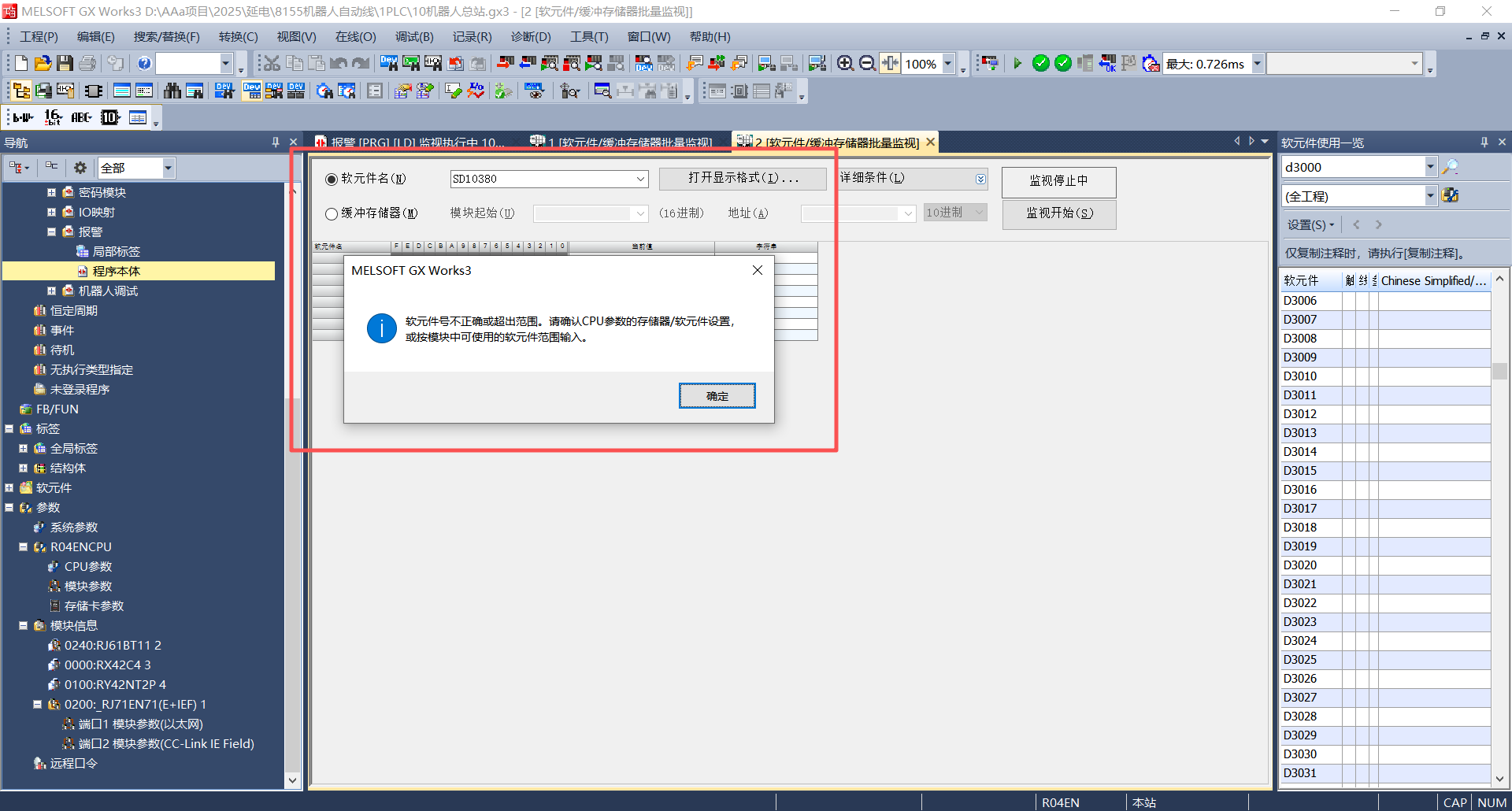This screenshot has width=1512, height=811.
Task: Click the Zoom Out magnifier icon
Action: [867, 64]
